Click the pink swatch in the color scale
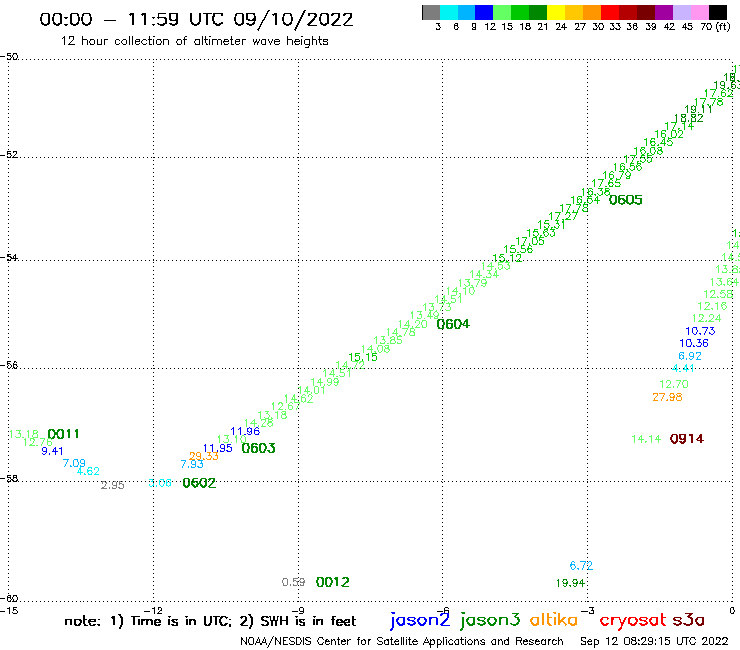The height and width of the screenshot is (650, 740). coord(700,12)
